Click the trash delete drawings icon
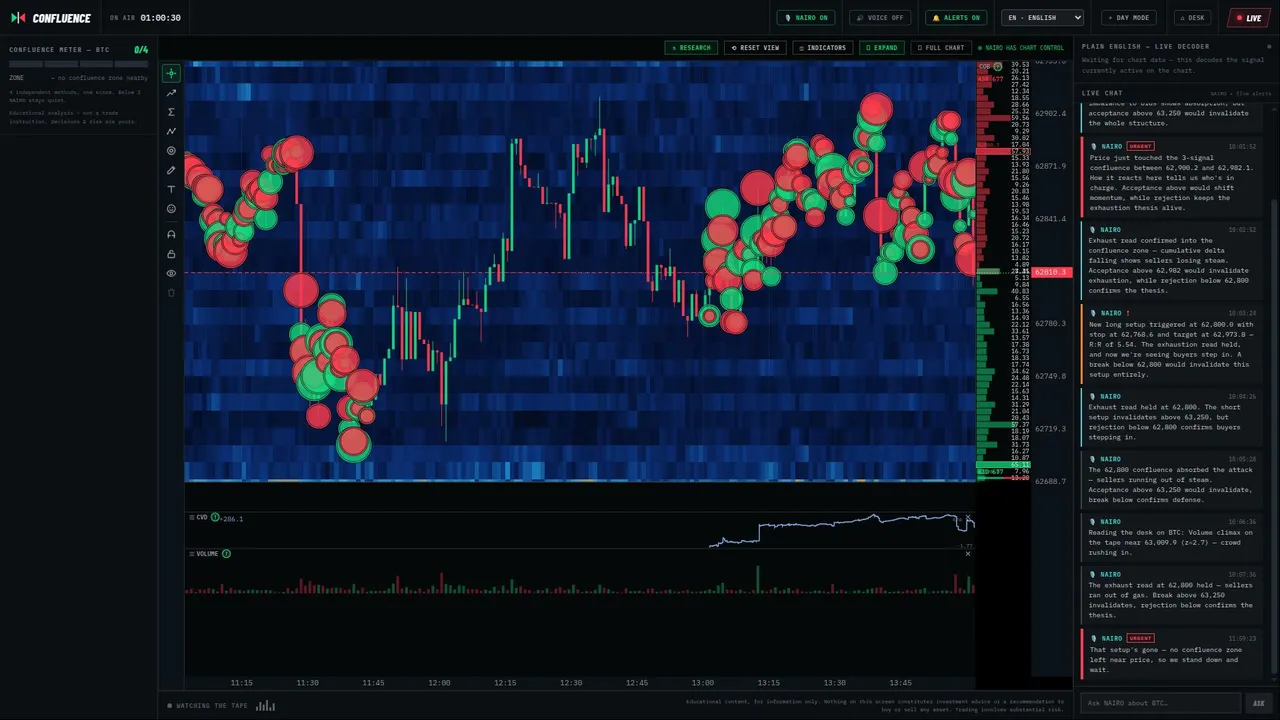The width and height of the screenshot is (1280, 720). 171,293
